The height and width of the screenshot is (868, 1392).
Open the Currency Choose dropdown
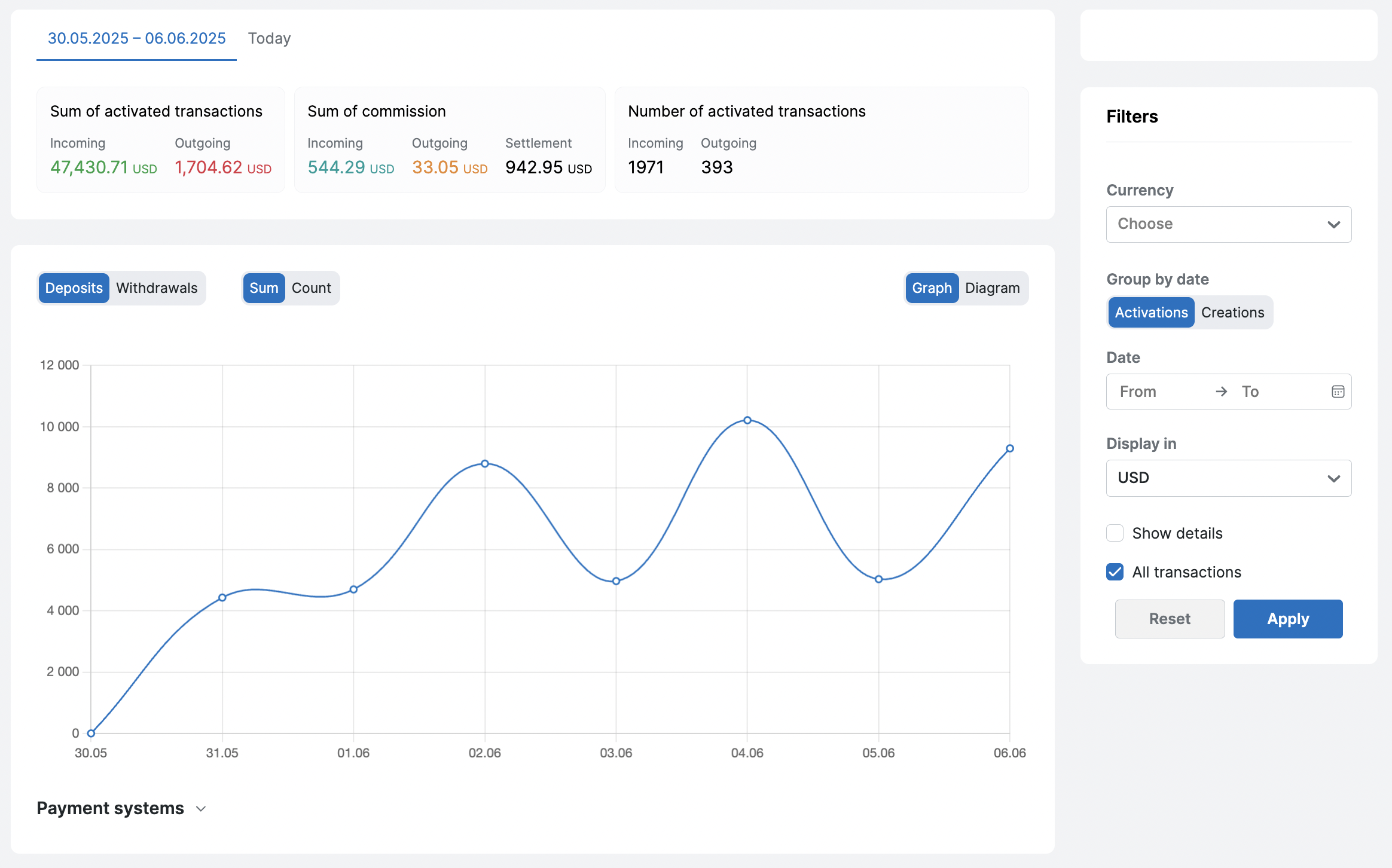[1220, 225]
